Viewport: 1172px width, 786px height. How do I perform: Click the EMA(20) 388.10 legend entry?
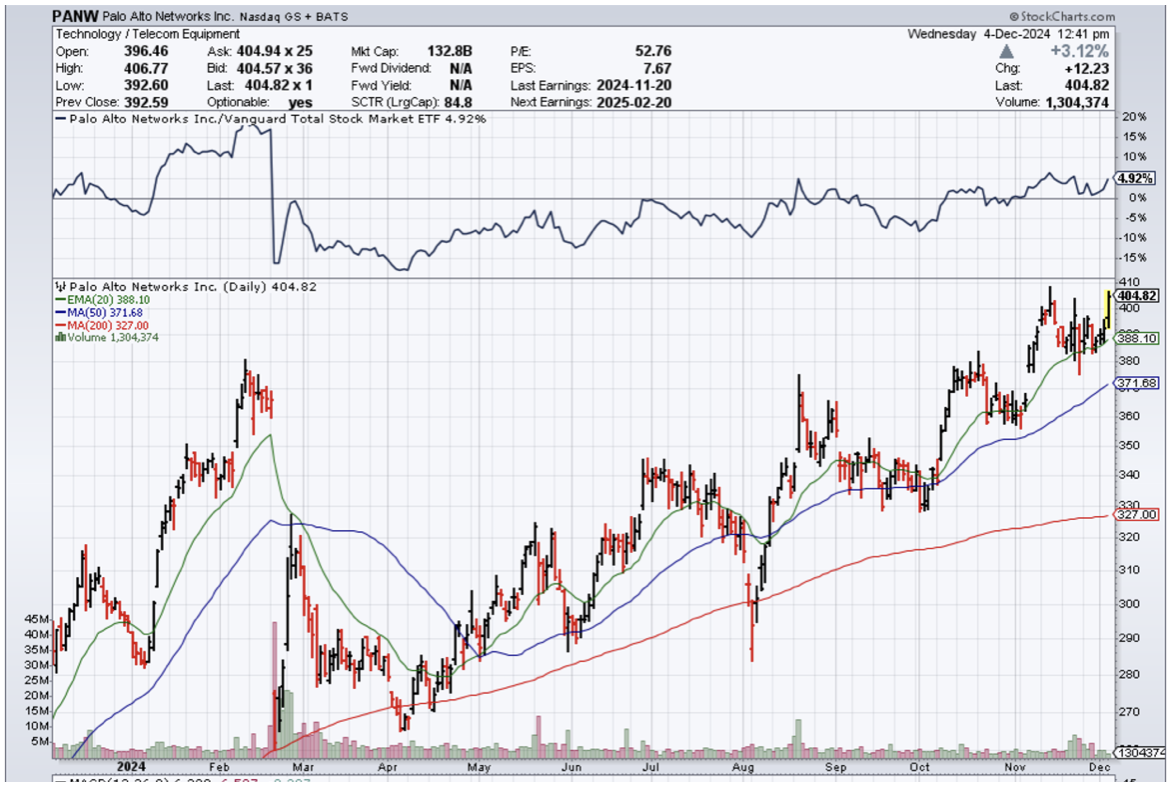(102, 300)
